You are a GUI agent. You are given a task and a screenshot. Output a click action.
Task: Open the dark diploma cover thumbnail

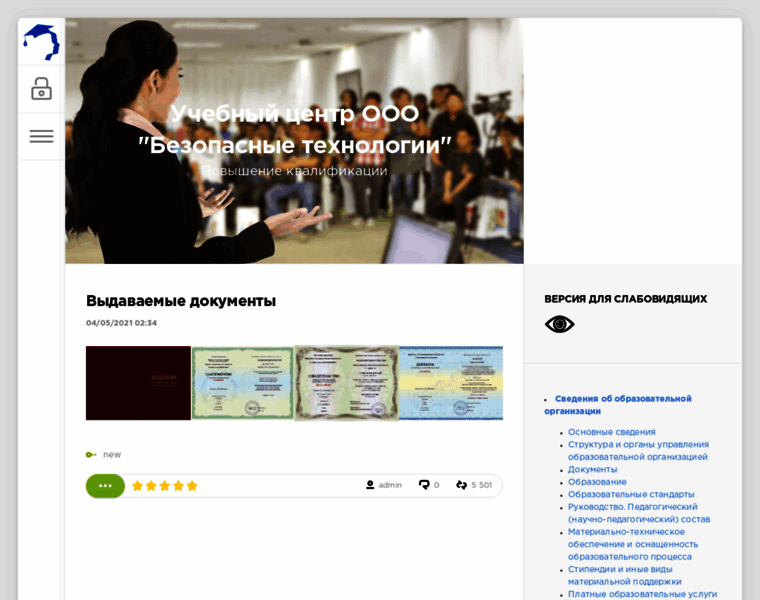[x=138, y=383]
